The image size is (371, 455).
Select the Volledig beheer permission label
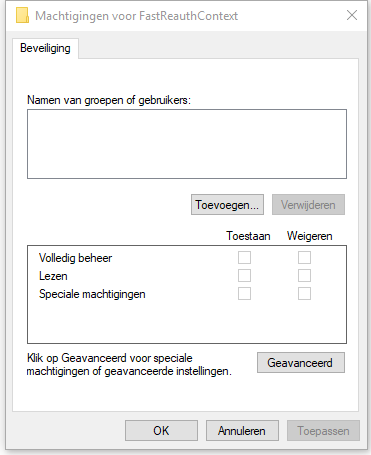coord(75,258)
